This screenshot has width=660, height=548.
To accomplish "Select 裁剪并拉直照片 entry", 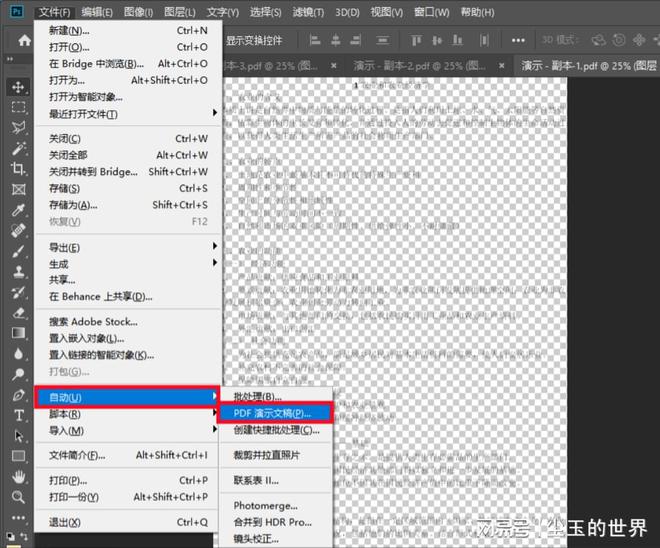I will pyautogui.click(x=275, y=455).
